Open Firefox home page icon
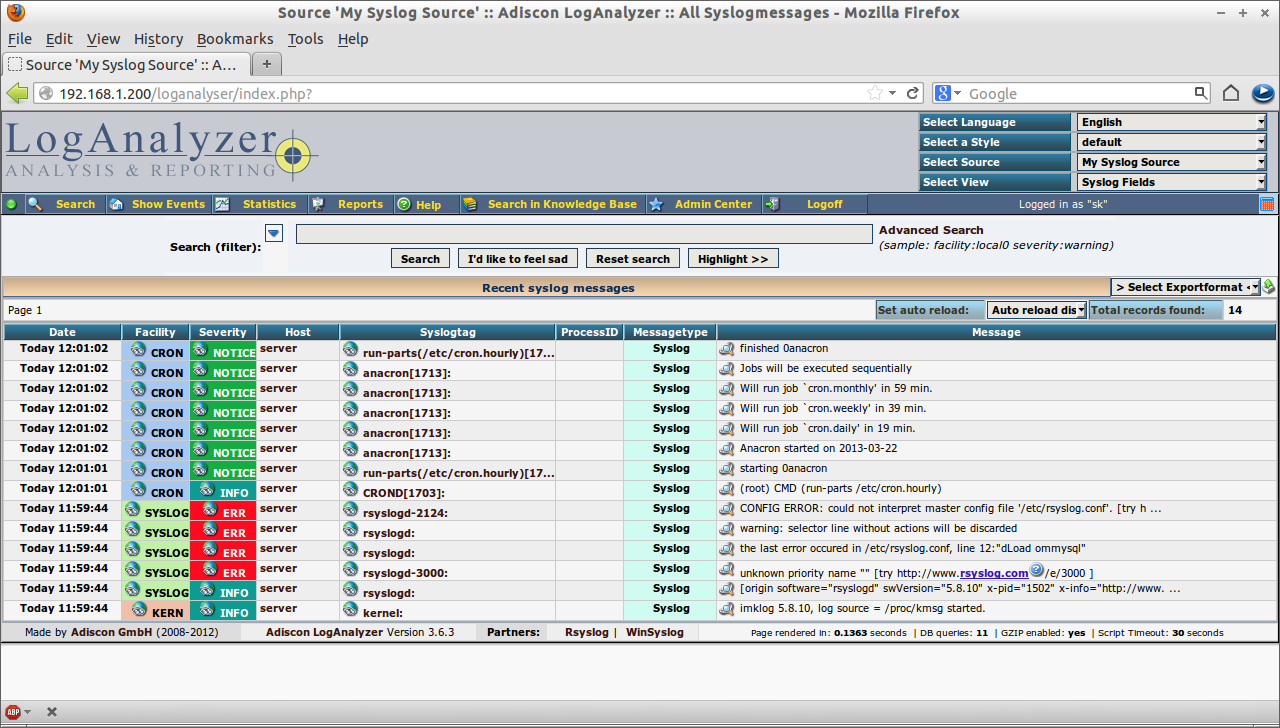Image resolution: width=1280 pixels, height=728 pixels. 1231,93
